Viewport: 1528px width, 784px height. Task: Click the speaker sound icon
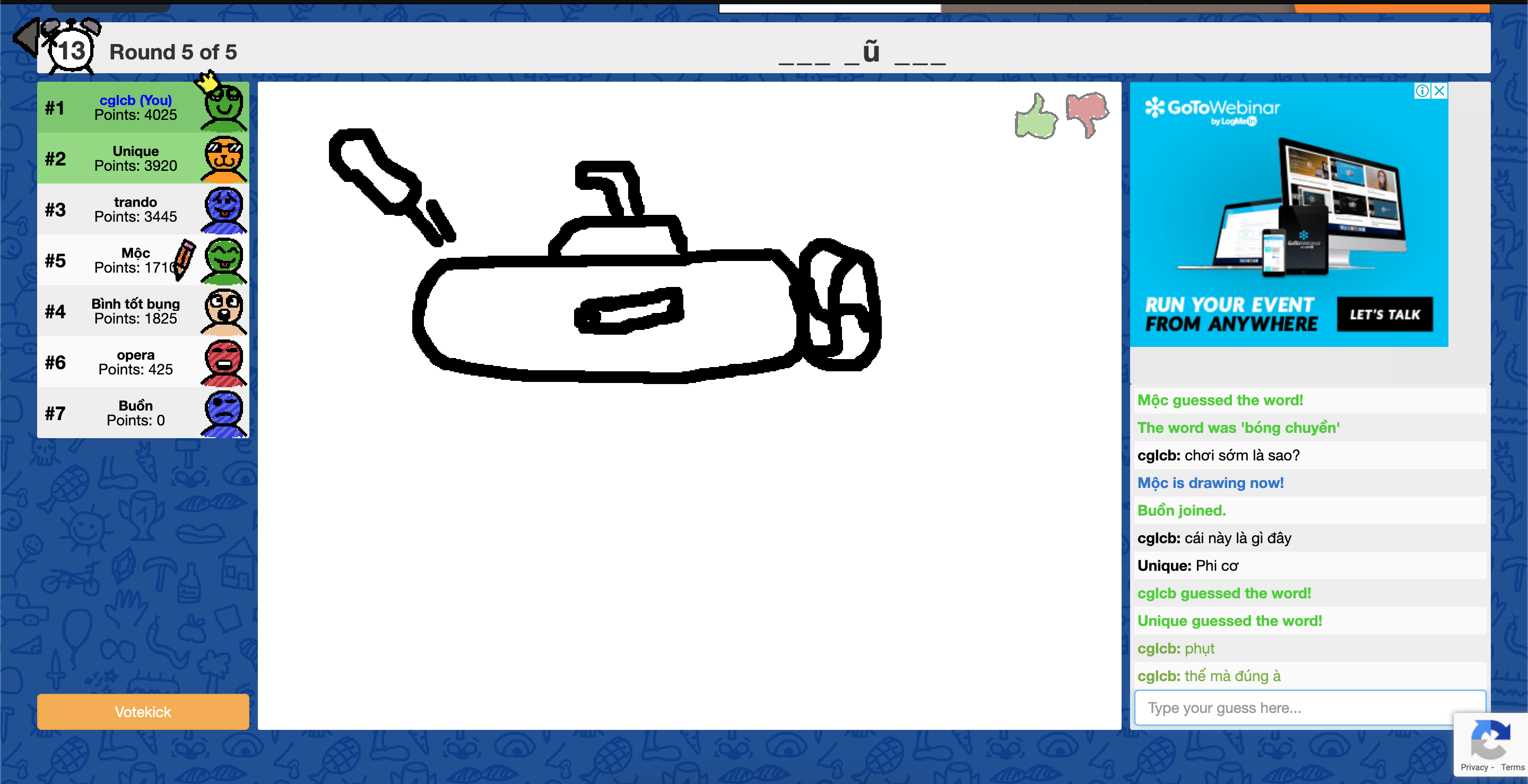[26, 37]
